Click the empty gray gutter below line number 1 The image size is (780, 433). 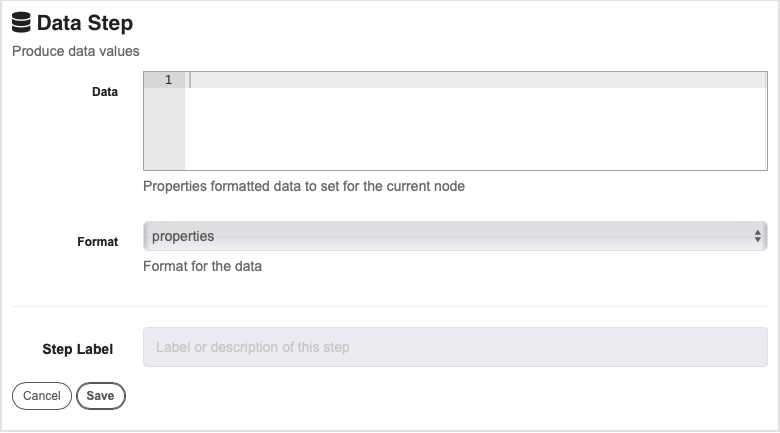click(164, 129)
